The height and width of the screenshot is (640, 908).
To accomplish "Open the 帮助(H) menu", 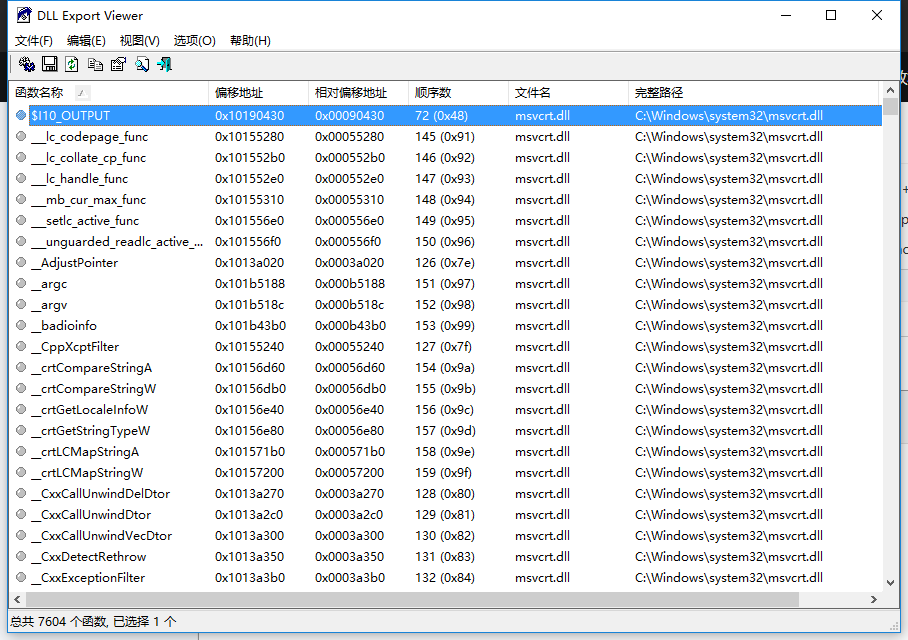I will pos(250,41).
